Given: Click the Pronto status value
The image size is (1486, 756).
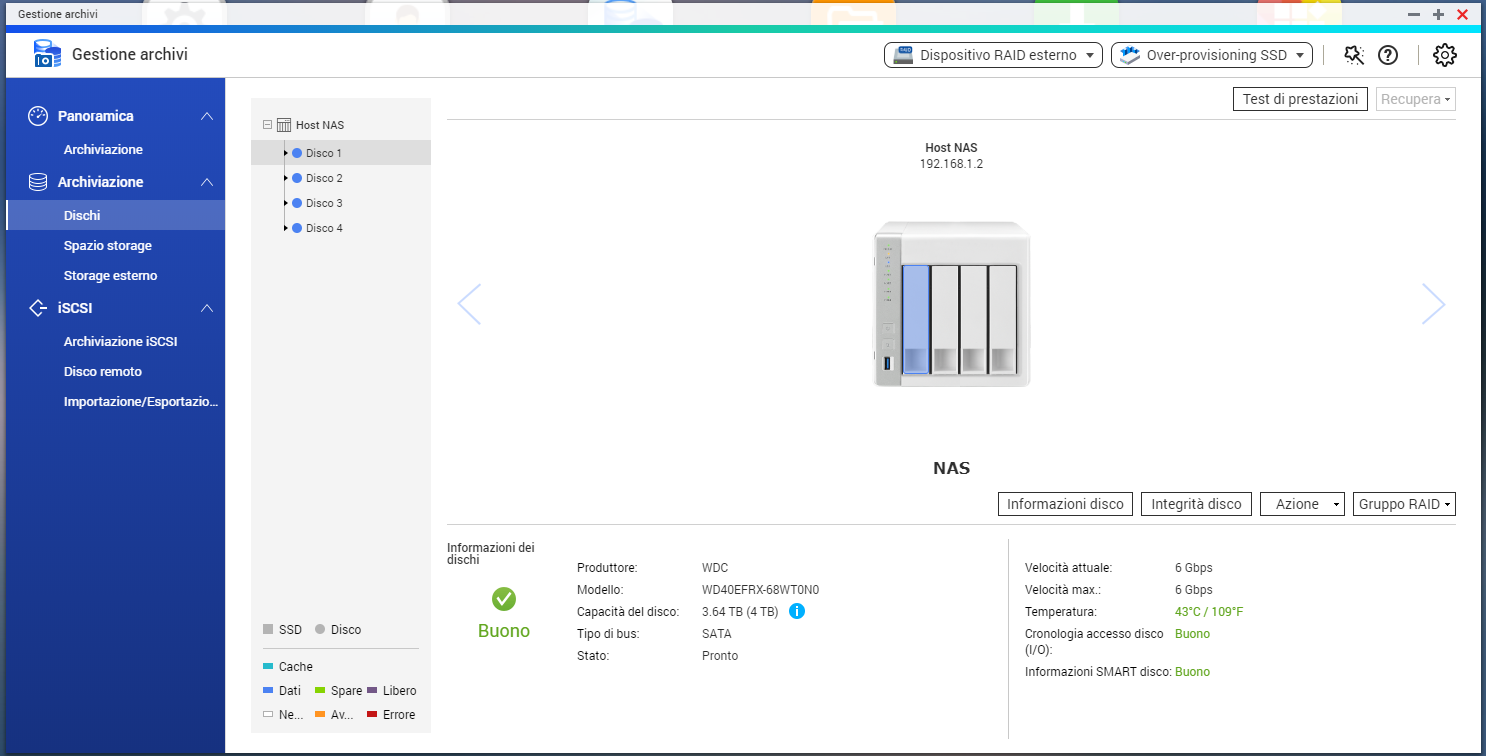Looking at the screenshot, I should 720,656.
